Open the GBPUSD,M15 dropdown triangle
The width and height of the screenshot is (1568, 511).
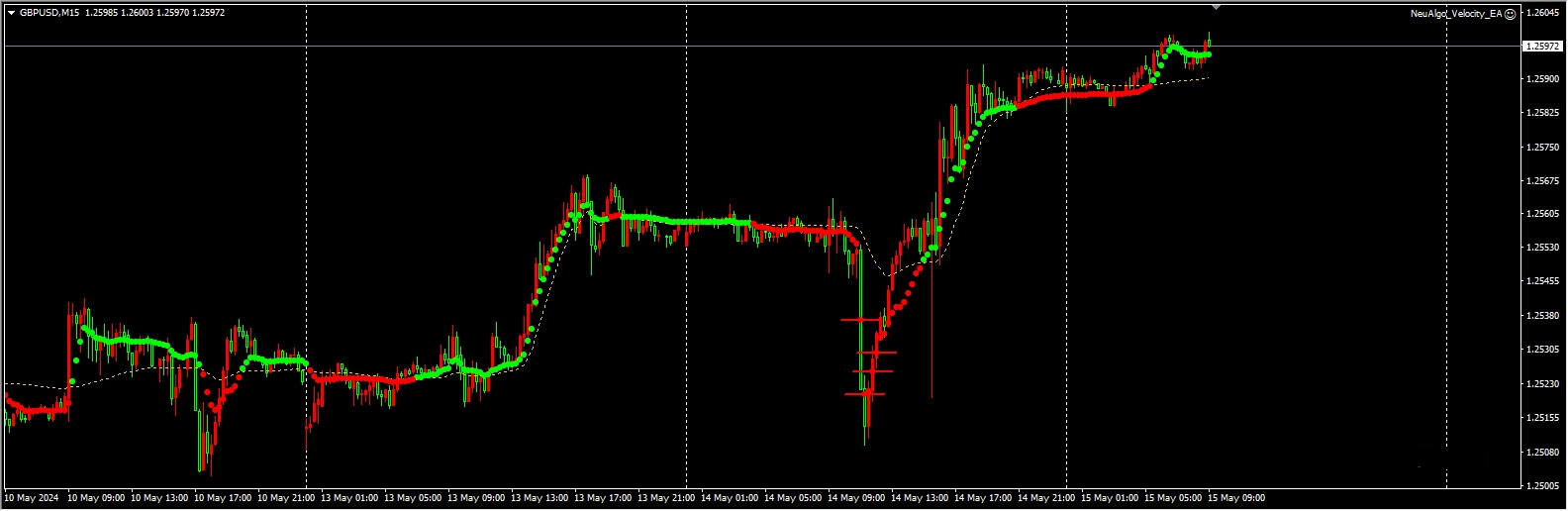pyautogui.click(x=11, y=13)
